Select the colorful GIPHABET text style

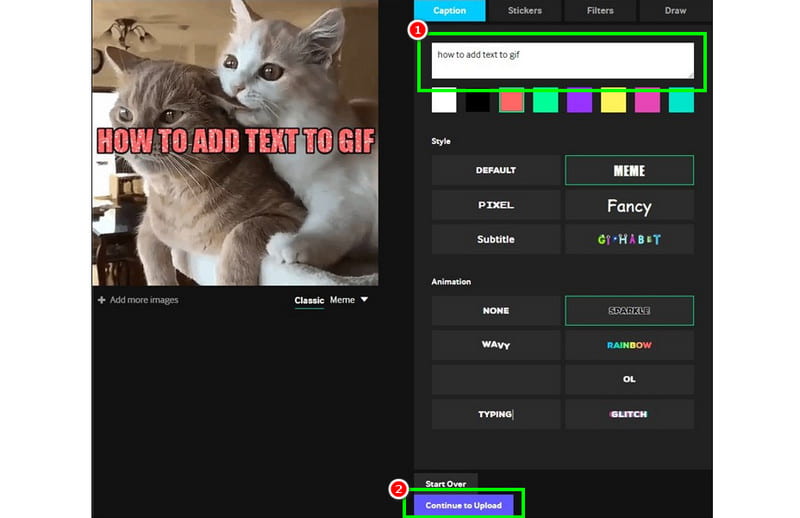coord(629,239)
